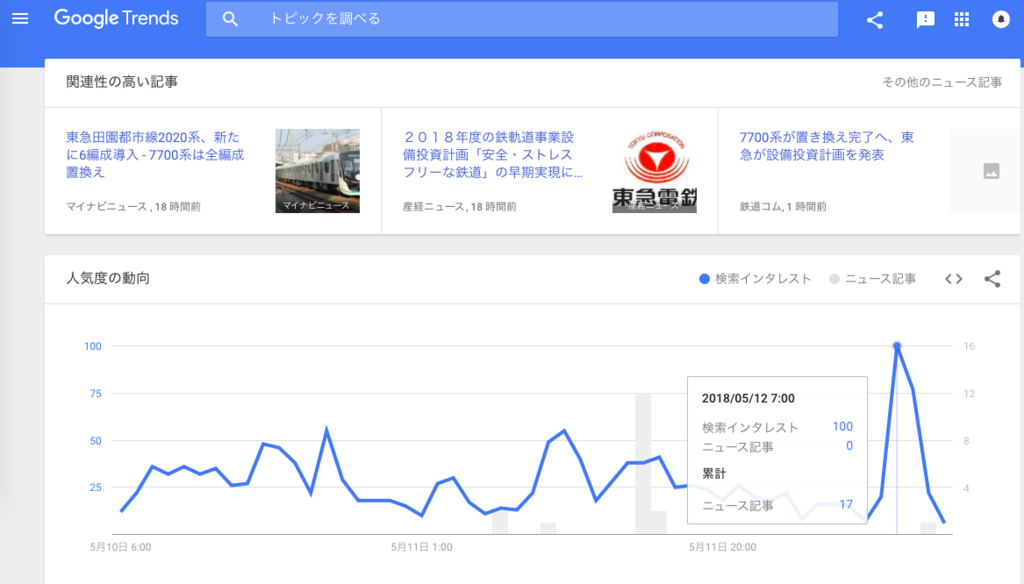
Task: Click the share icon in header
Action: (874, 20)
